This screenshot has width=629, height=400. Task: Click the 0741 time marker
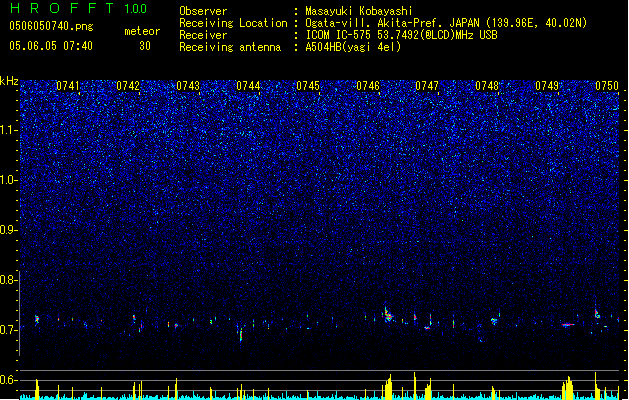coord(68,86)
